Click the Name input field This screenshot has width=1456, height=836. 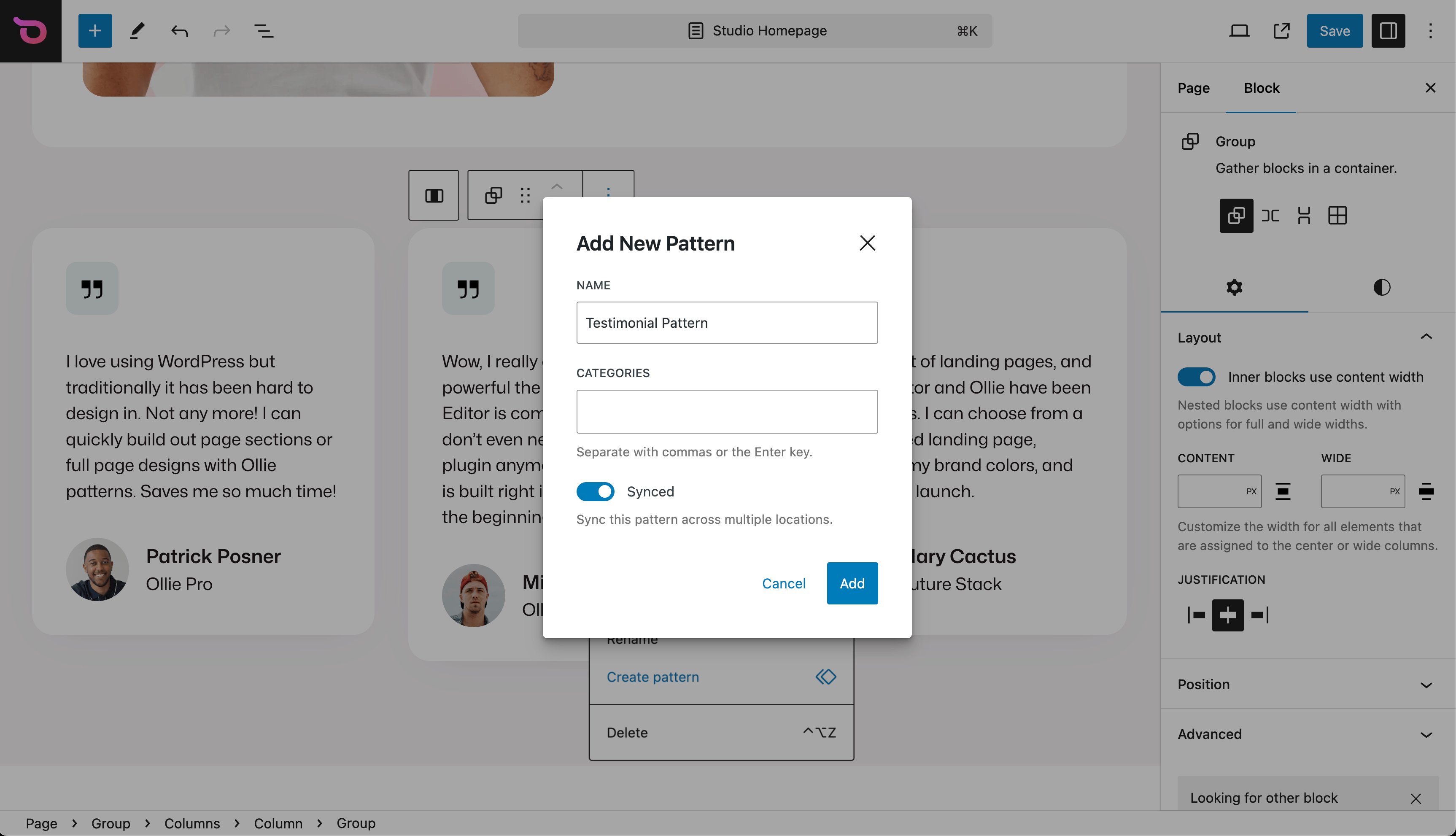(727, 322)
